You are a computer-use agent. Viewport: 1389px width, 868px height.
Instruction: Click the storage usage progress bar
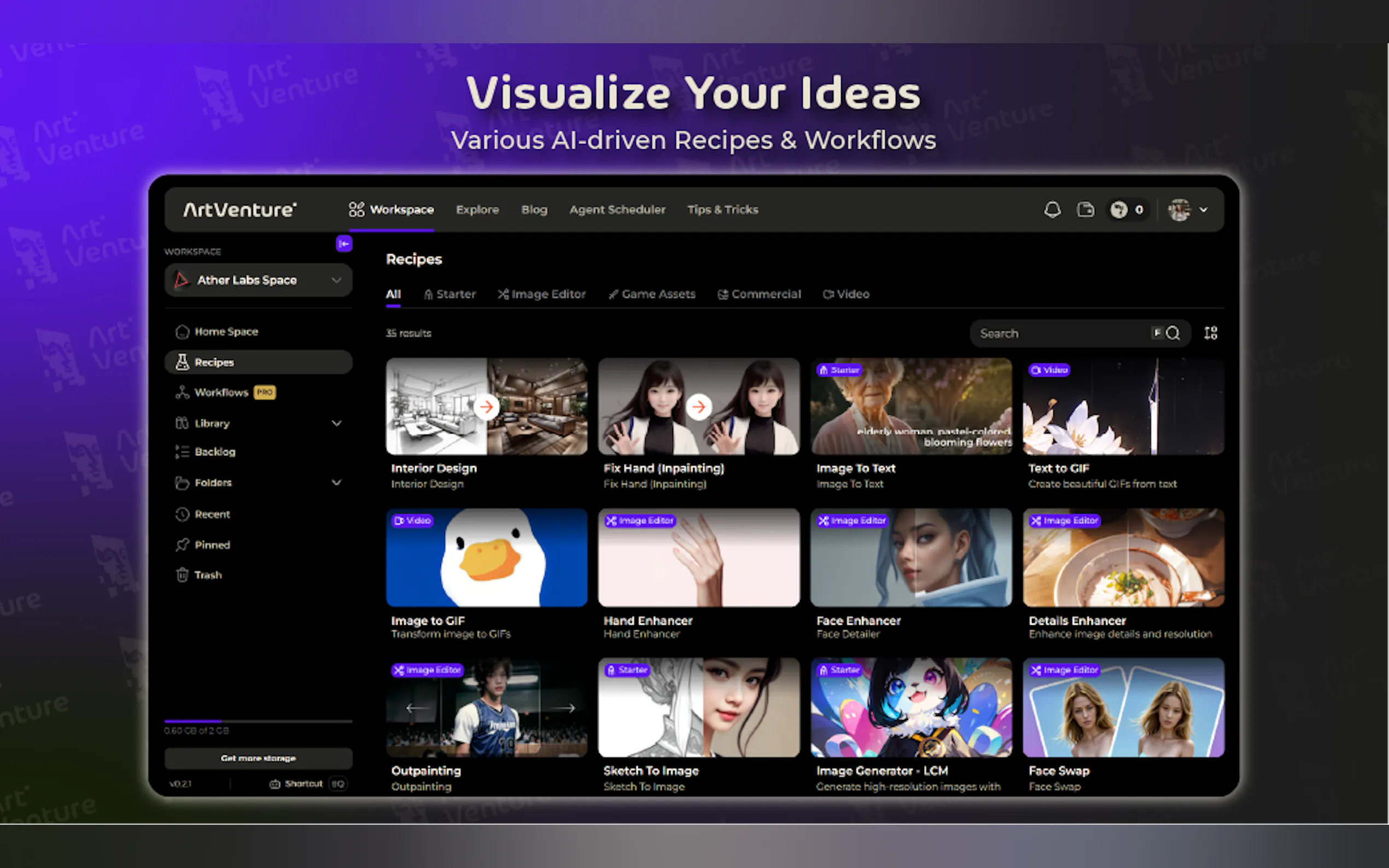pos(259,721)
